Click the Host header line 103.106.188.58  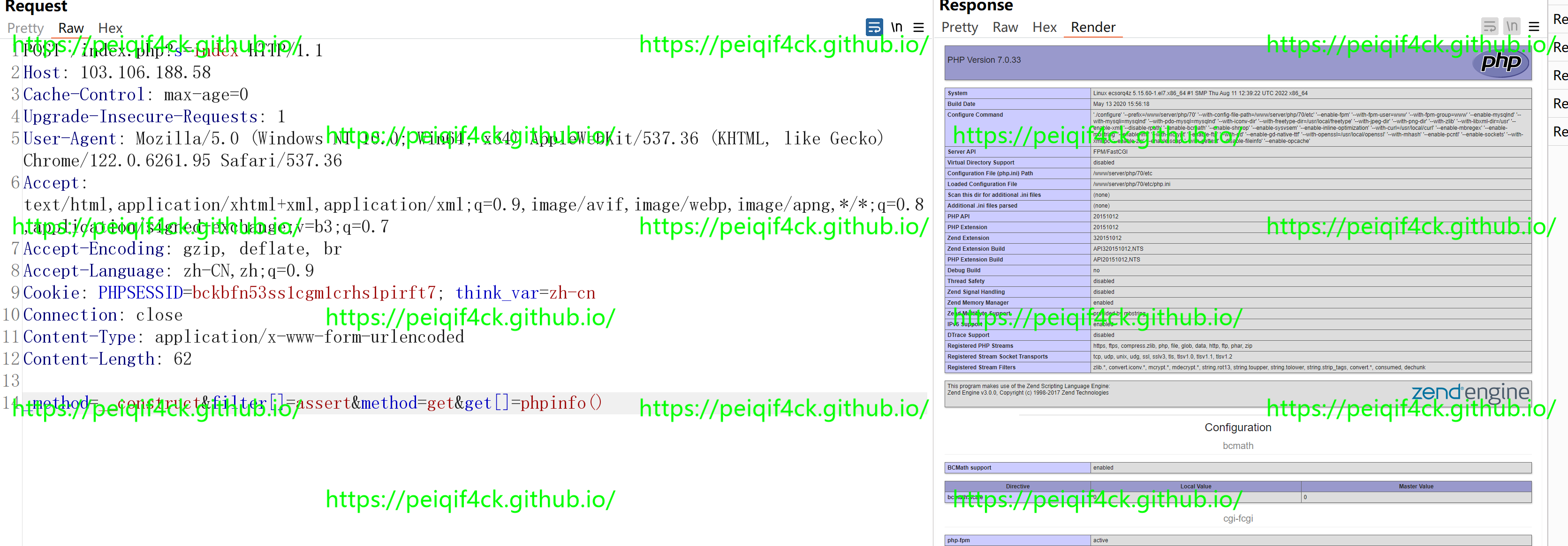(x=117, y=72)
